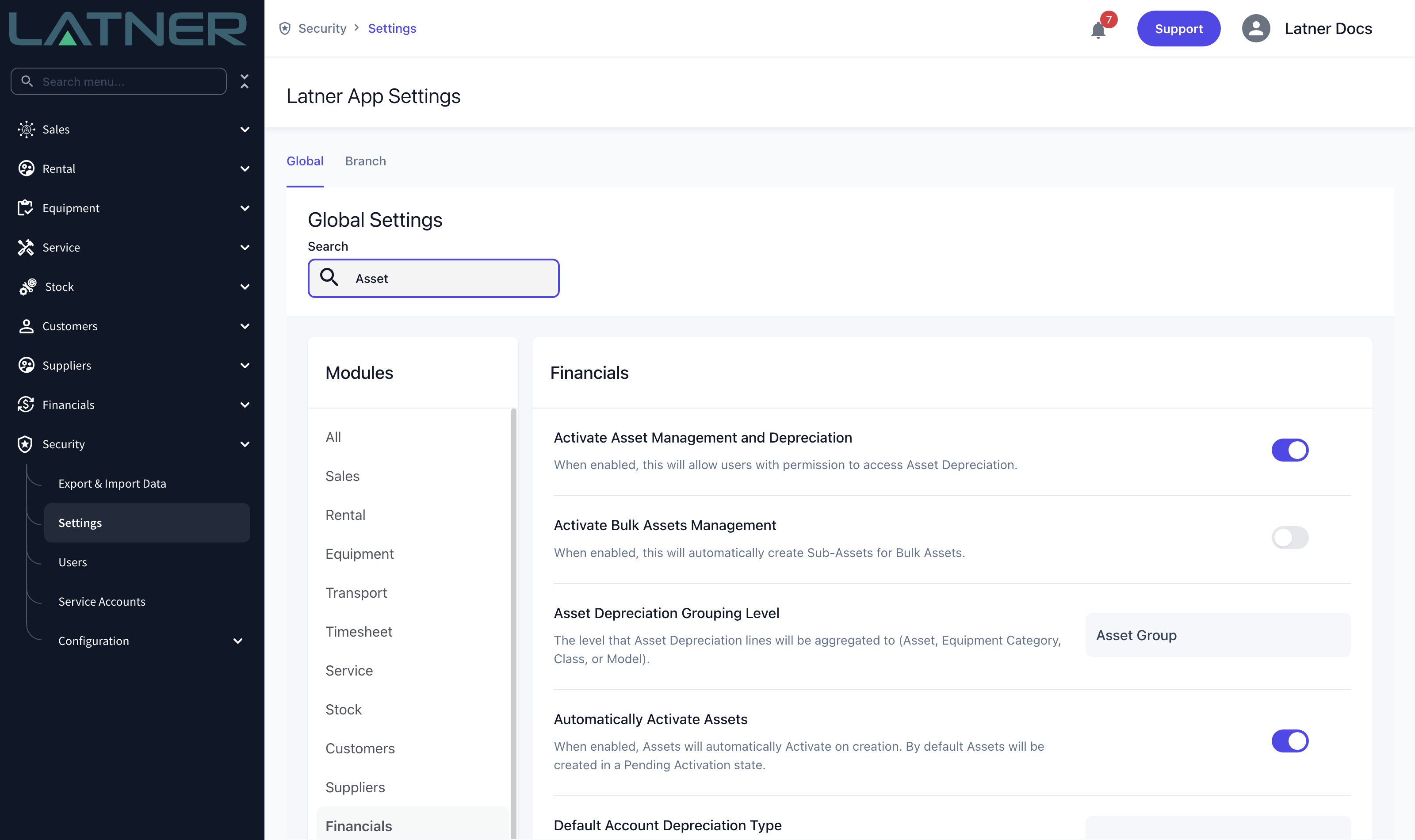Expand the Service menu chevron
Viewport: 1415px width, 840px height.
245,247
